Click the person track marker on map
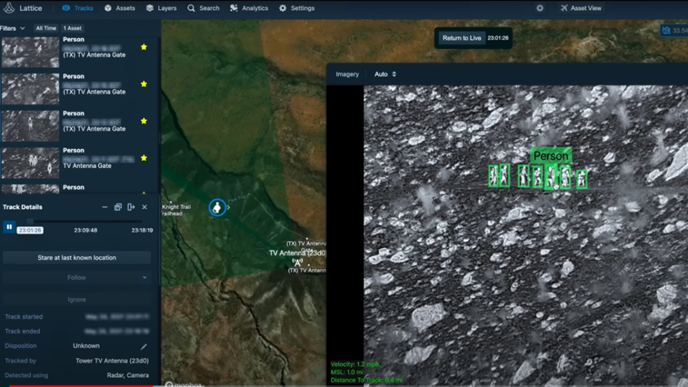Viewport: 688px width, 387px height. [x=217, y=208]
